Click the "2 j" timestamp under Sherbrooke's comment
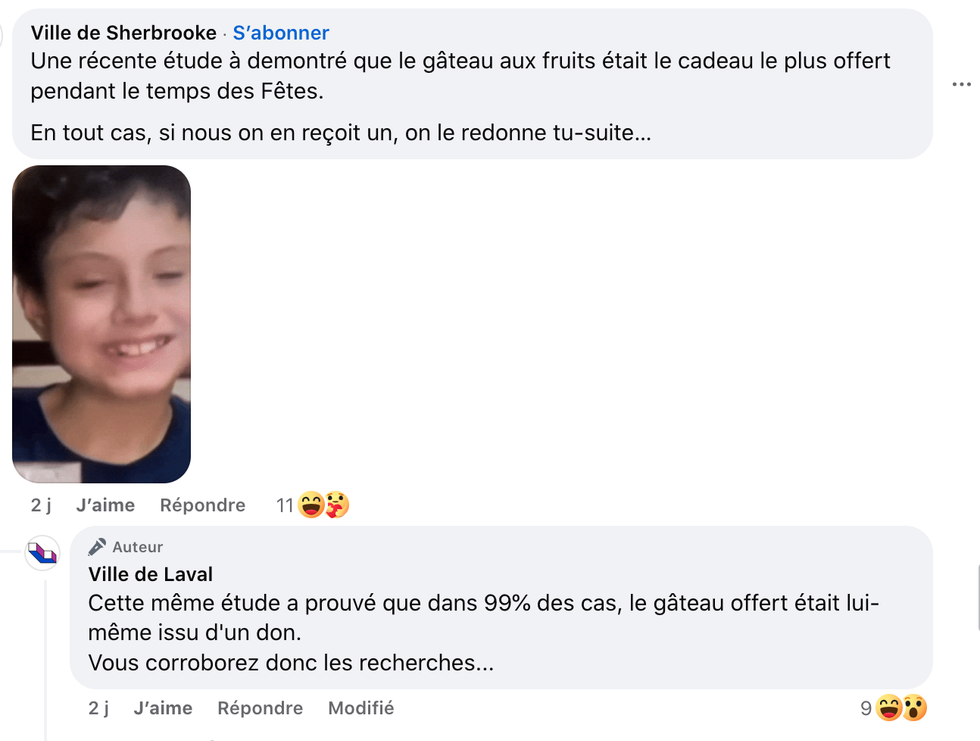 (41, 505)
